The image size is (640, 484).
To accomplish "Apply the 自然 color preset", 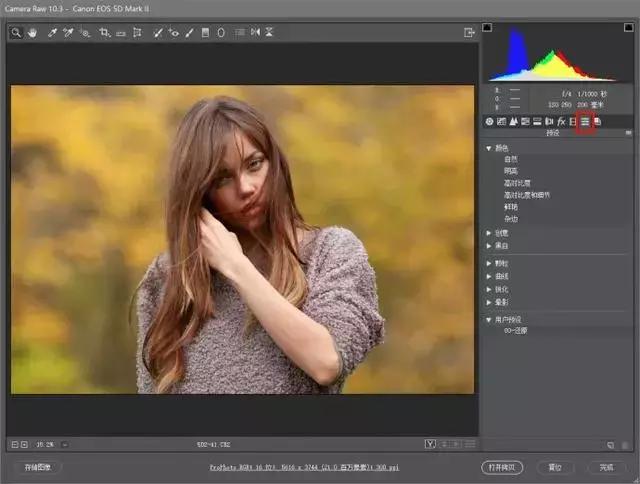I will 511,159.
